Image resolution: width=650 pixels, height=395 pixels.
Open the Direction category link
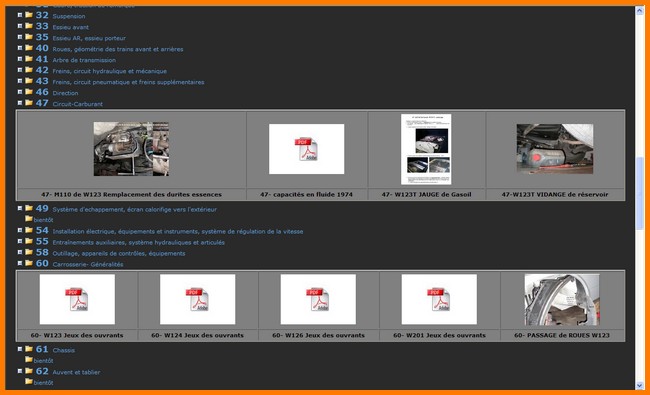pyautogui.click(x=65, y=93)
